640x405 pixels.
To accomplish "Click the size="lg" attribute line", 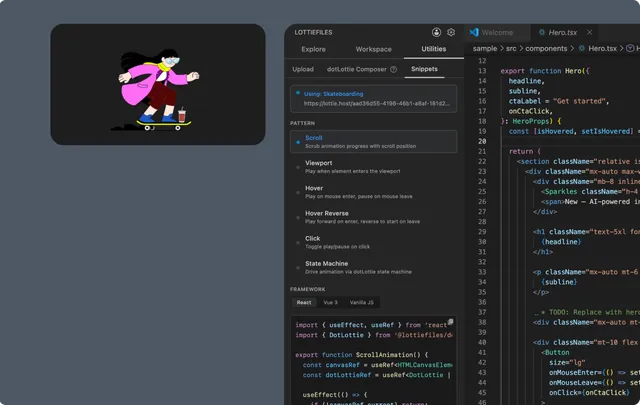I will pos(567,363).
